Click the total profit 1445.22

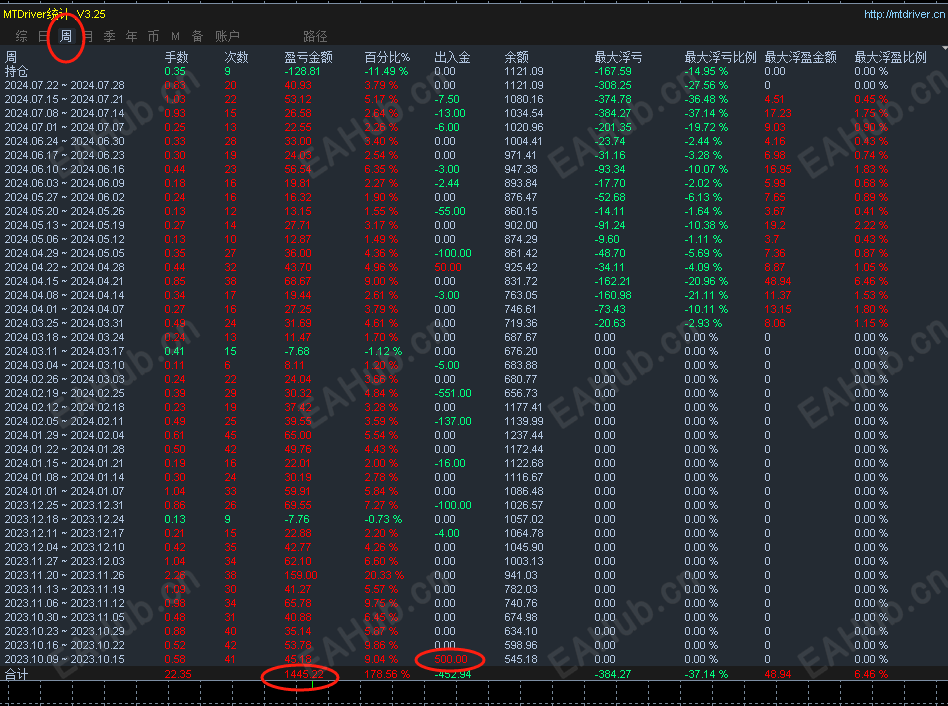click(x=304, y=674)
